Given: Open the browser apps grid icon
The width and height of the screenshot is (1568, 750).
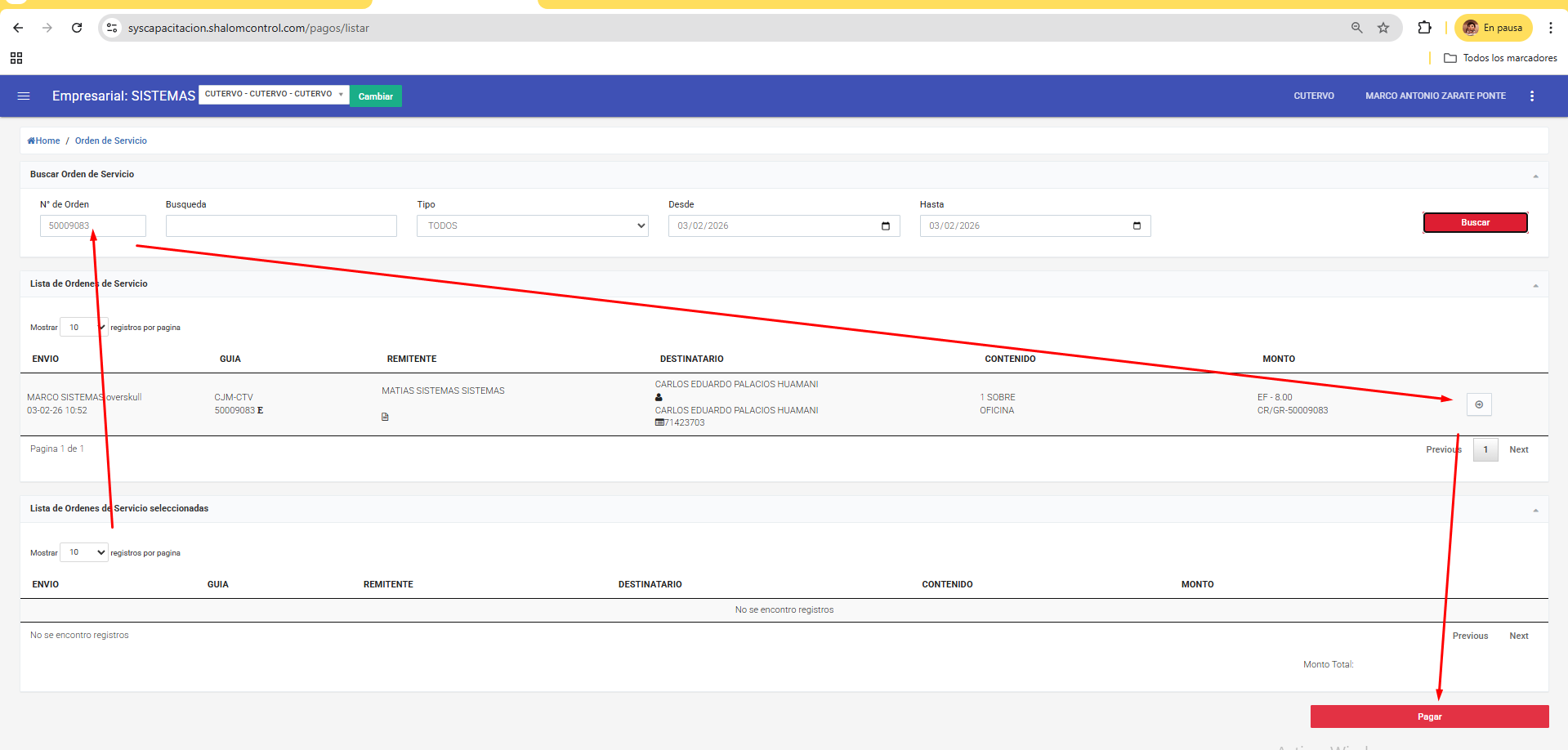Looking at the screenshot, I should click(16, 58).
